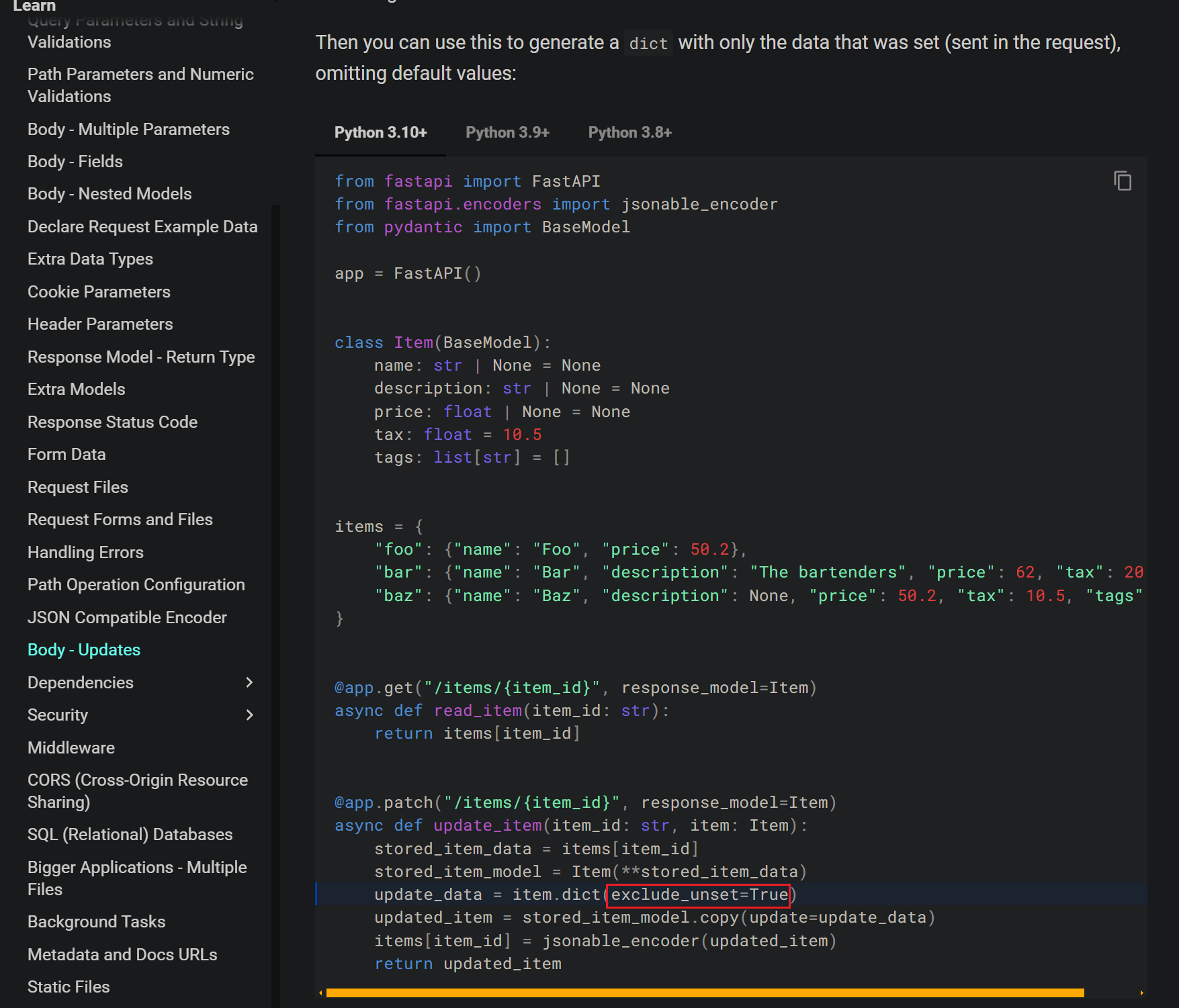Screen dimensions: 1179x1008
Task: Expand the Dependencies section
Action: [x=249, y=682]
